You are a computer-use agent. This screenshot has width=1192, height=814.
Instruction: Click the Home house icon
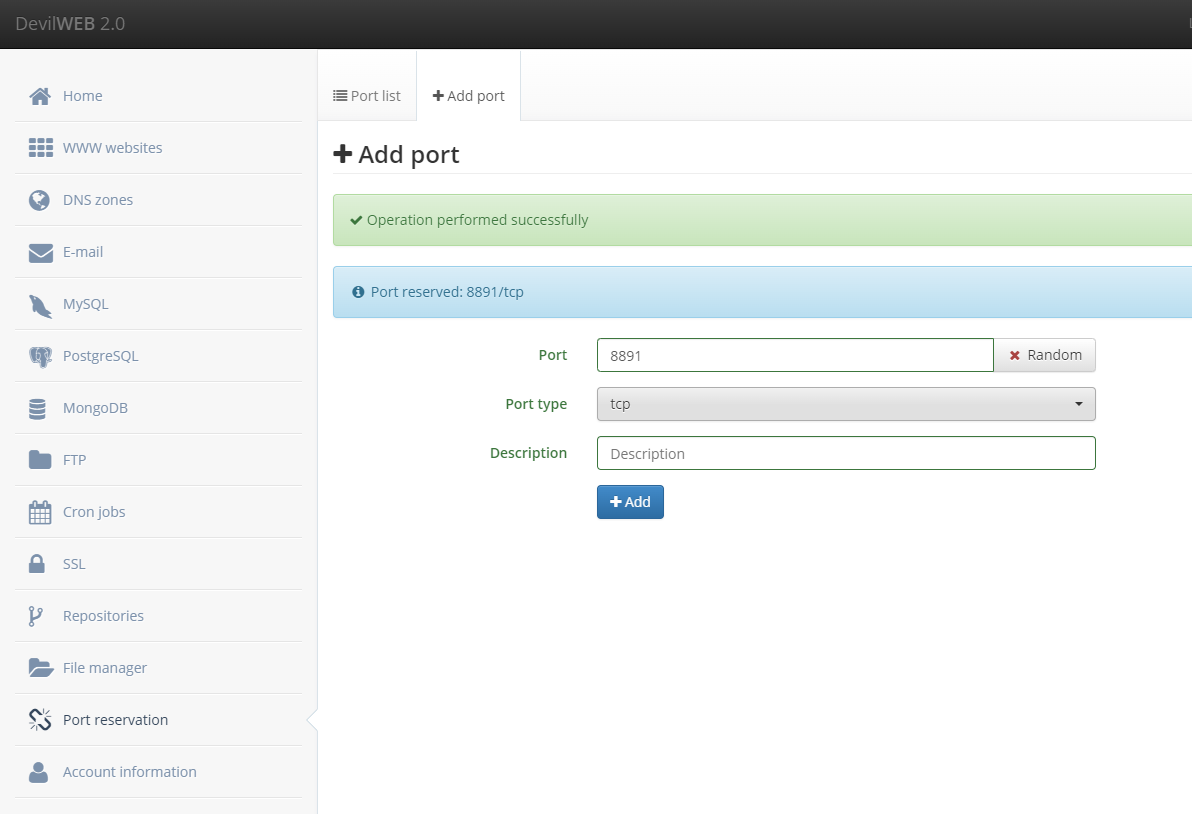40,96
